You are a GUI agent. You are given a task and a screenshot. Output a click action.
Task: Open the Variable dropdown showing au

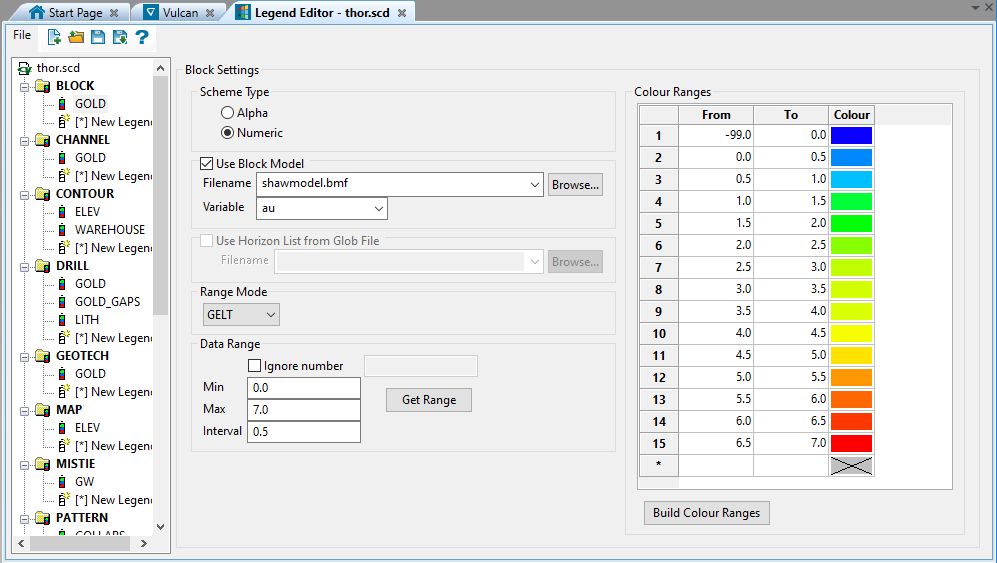(322, 208)
